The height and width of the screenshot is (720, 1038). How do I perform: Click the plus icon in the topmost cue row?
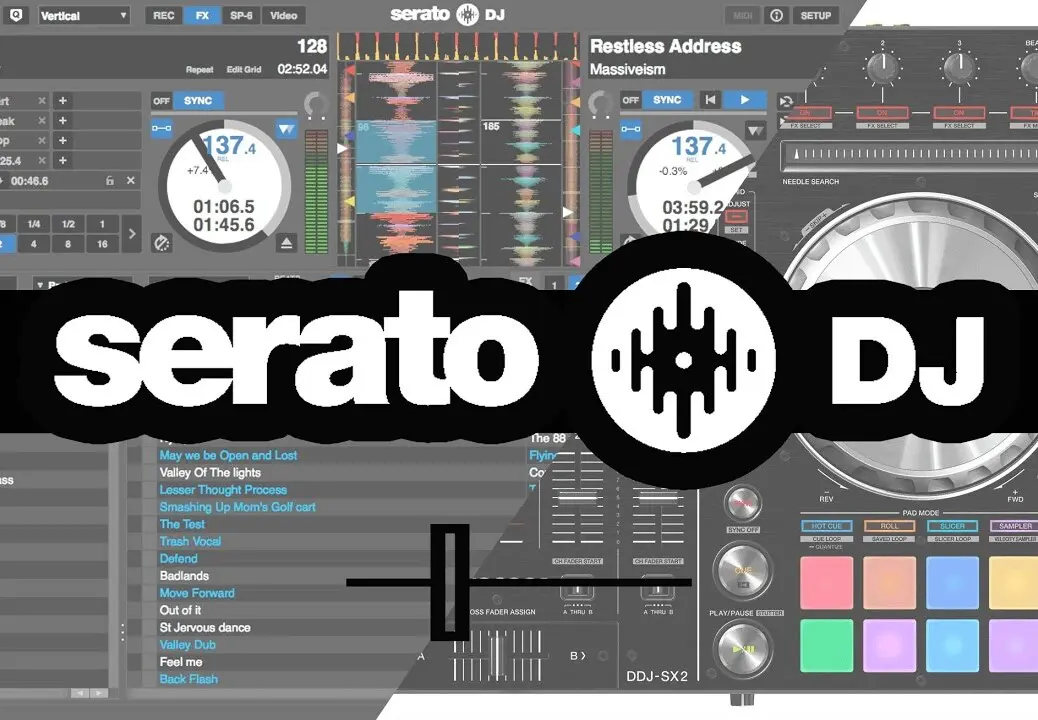coord(63,101)
